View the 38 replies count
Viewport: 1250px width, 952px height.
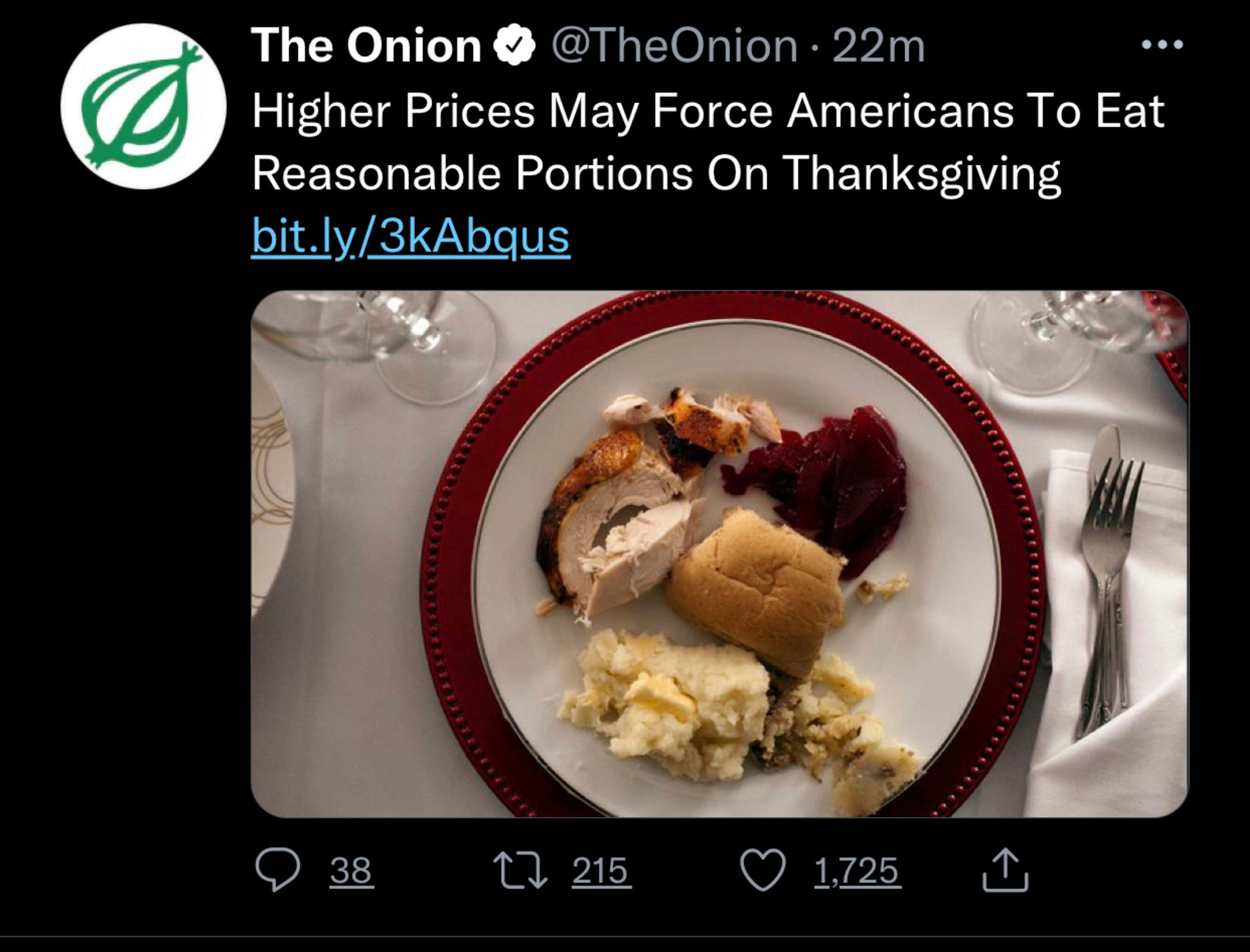click(351, 870)
